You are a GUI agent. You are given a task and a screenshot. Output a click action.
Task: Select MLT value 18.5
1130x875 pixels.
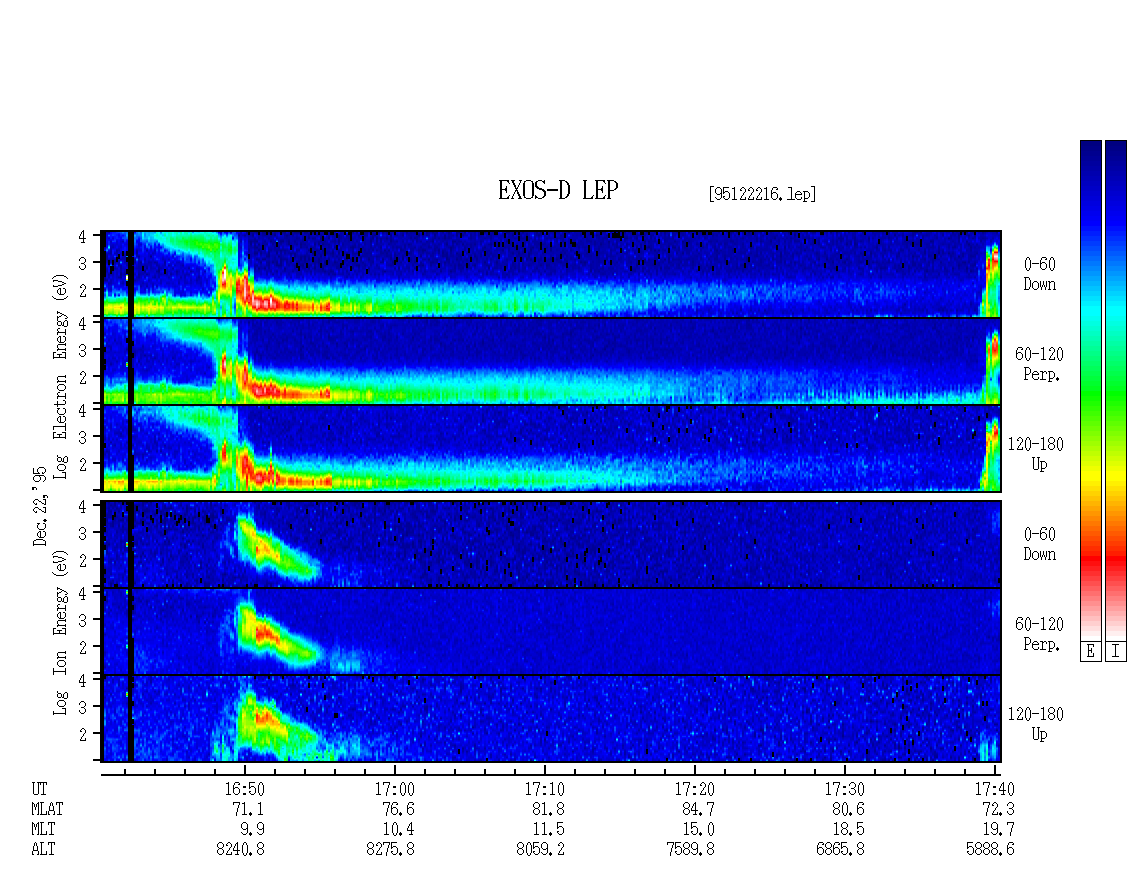(848, 830)
